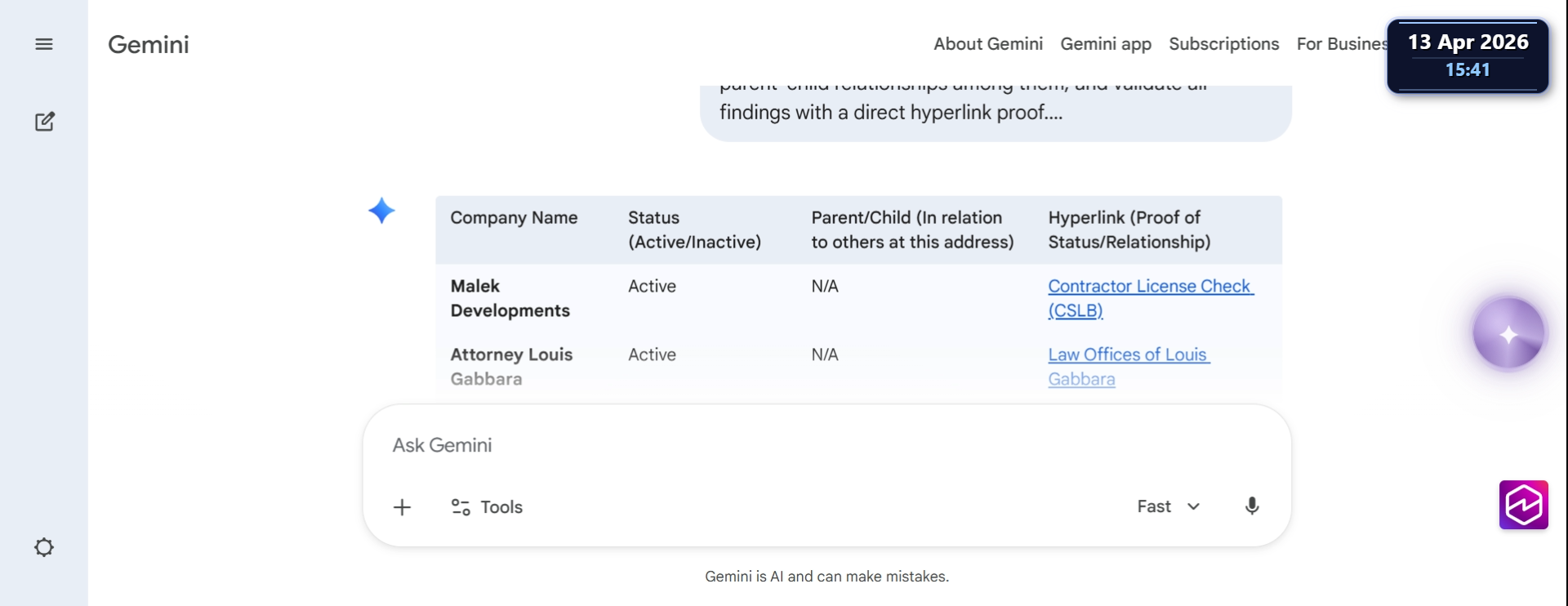This screenshot has width=1568, height=606.
Task: Click the Hyperlink (Proof of Status/Relationship) header
Action: click(1129, 229)
